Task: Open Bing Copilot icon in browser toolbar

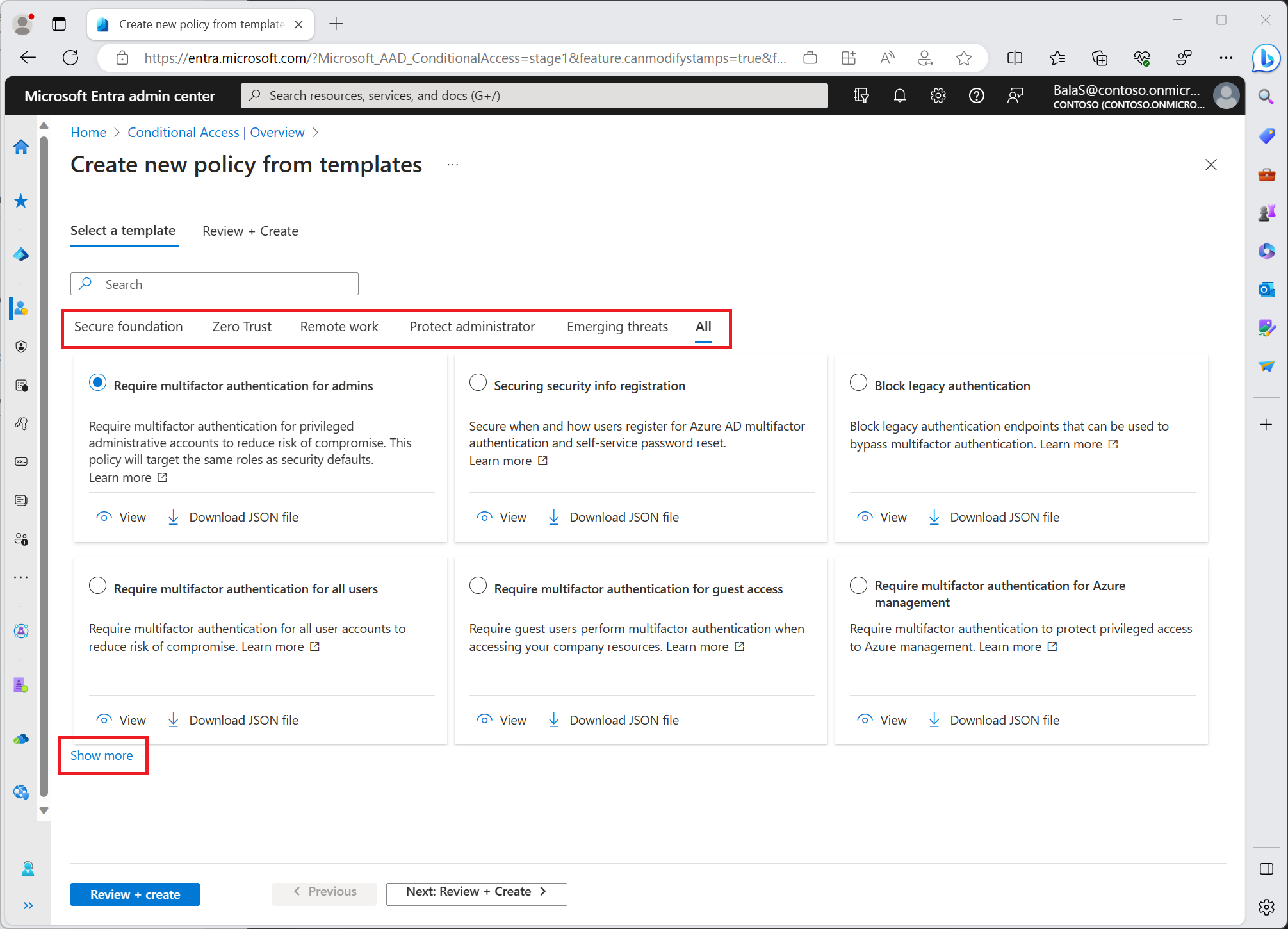Action: [1265, 58]
